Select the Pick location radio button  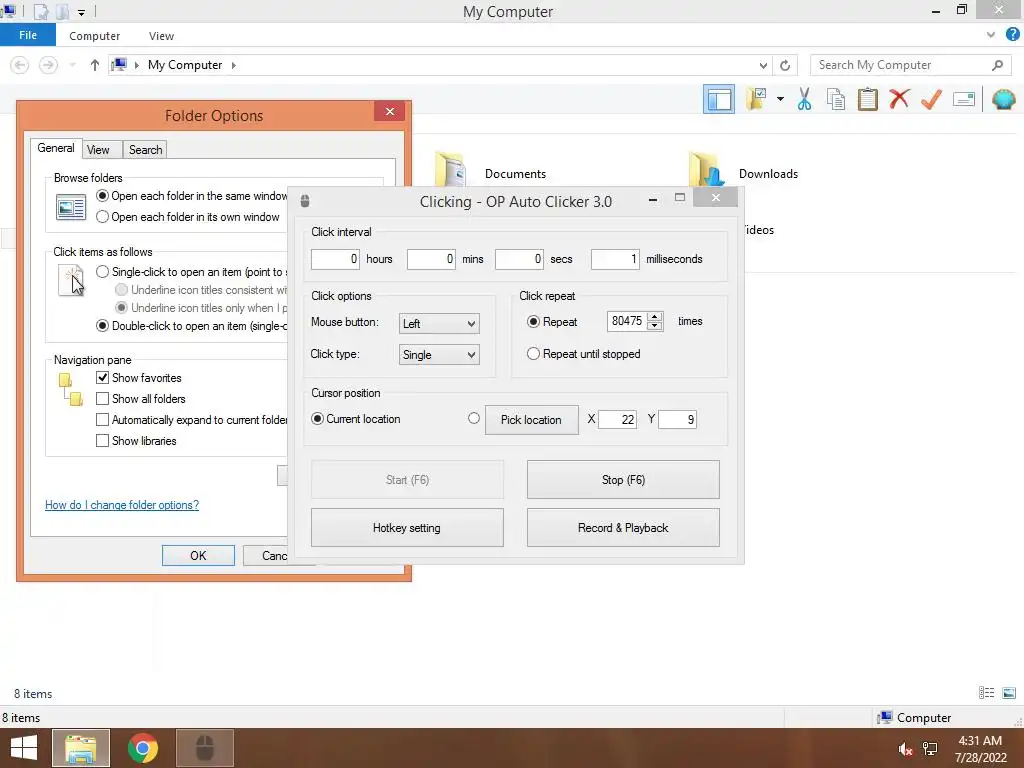[474, 419]
